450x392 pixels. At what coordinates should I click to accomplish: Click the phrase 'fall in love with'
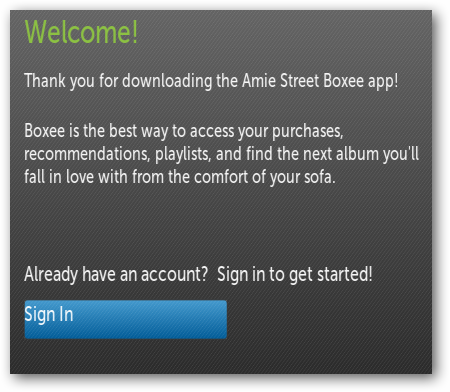[x=76, y=177]
